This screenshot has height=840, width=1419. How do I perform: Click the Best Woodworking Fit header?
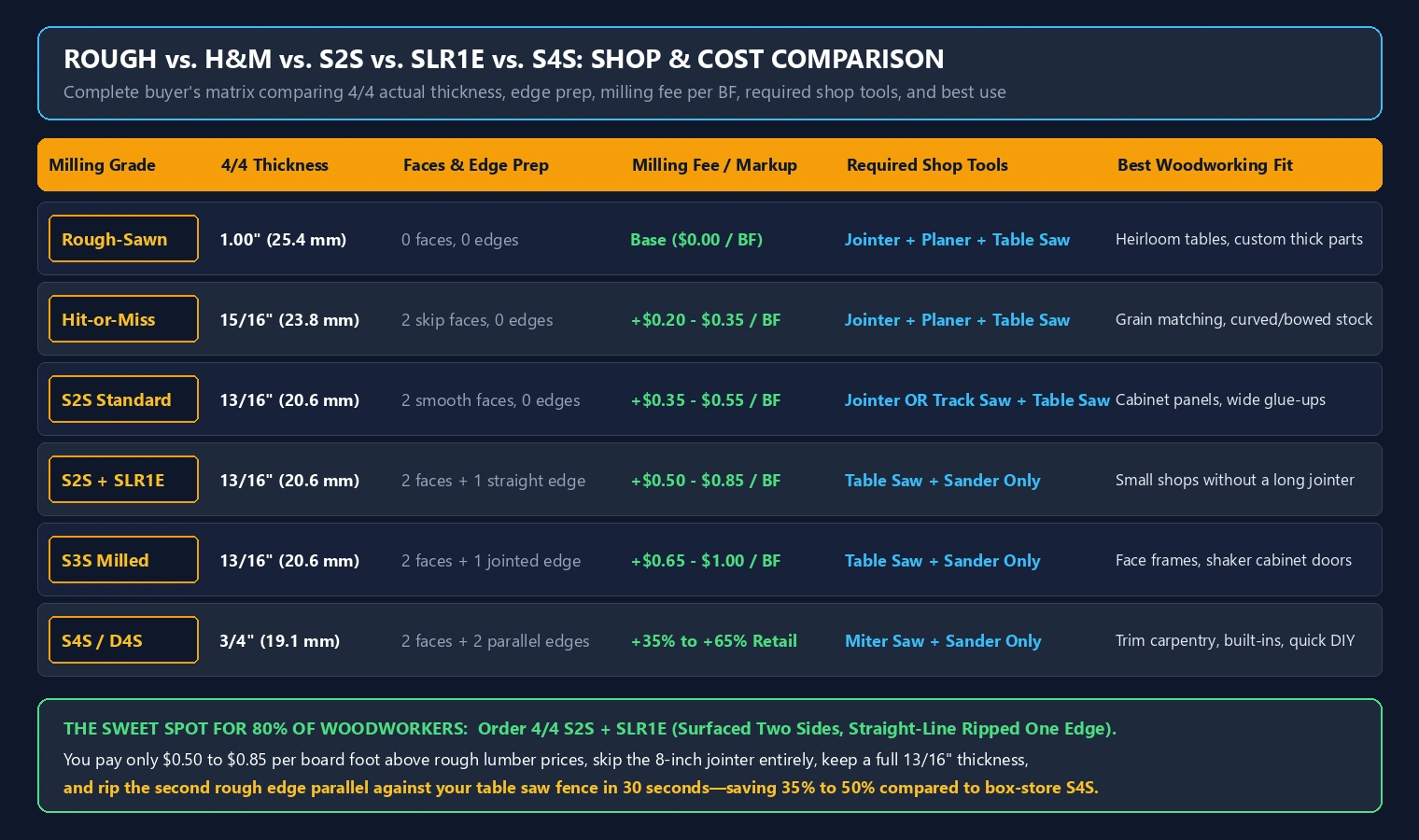pyautogui.click(x=1205, y=165)
